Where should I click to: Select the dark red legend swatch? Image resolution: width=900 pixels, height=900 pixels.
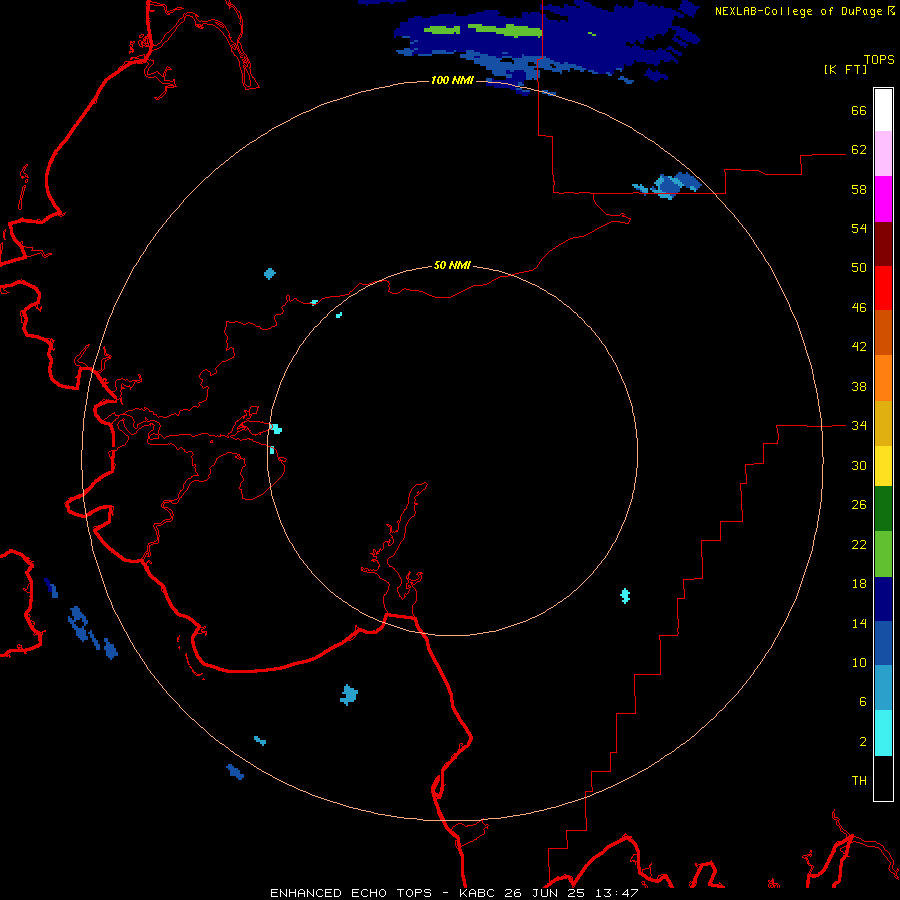883,243
